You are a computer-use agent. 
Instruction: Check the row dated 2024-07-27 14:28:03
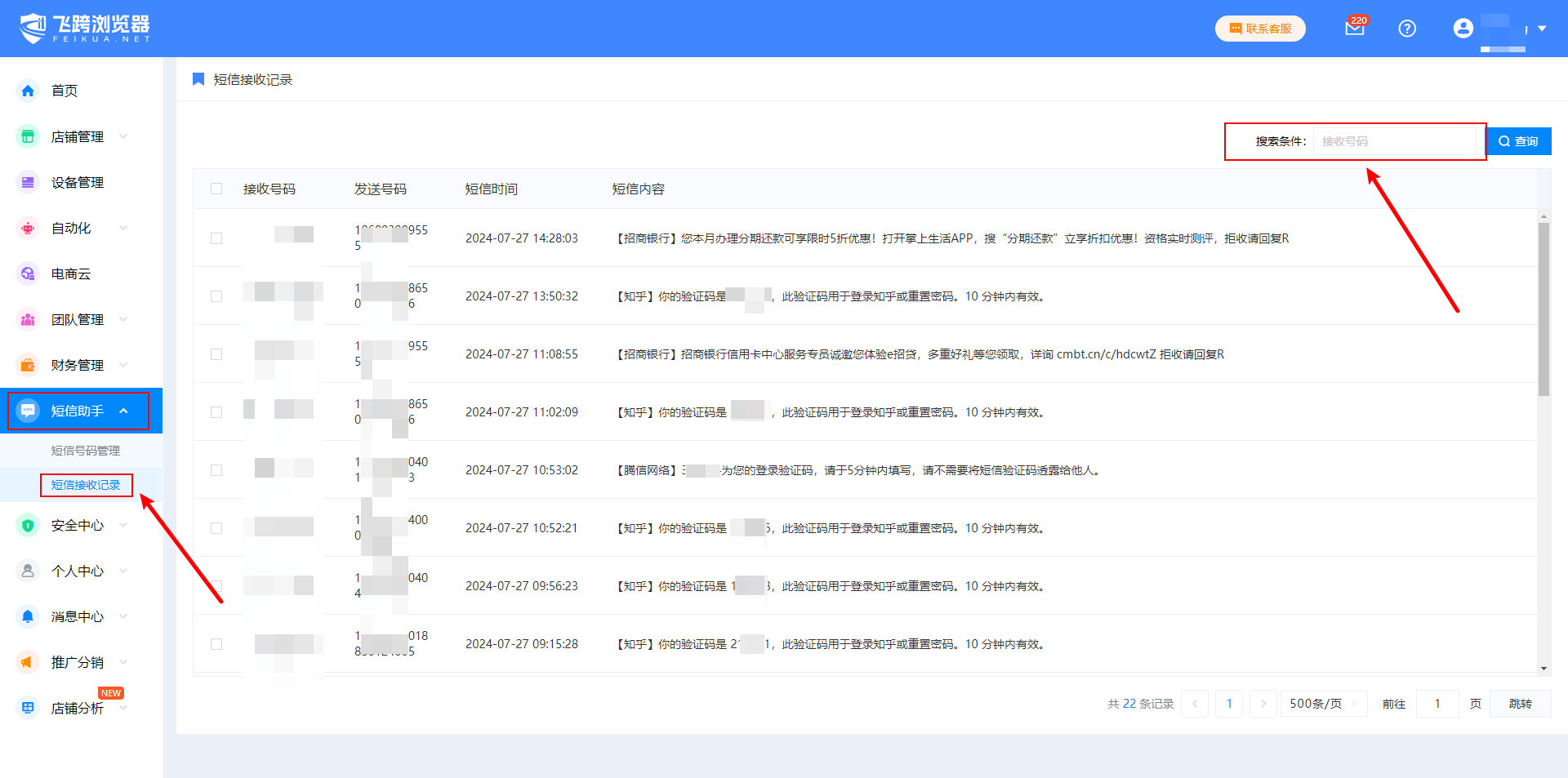tap(216, 238)
